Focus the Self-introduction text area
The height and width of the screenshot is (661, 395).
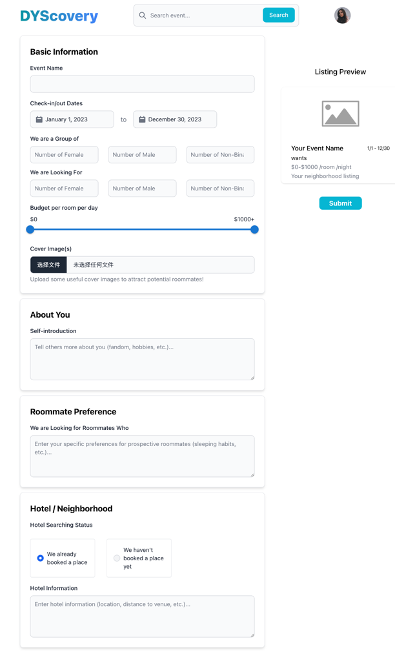pos(142,359)
